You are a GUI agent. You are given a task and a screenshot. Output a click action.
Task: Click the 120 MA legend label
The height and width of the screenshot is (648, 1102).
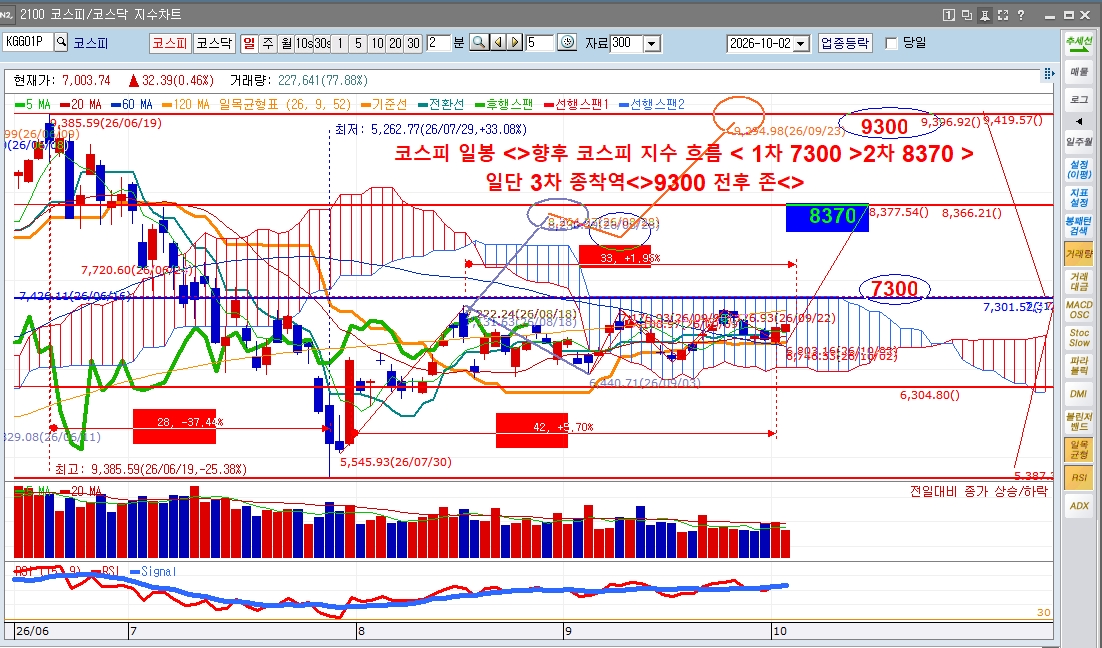tap(186, 104)
